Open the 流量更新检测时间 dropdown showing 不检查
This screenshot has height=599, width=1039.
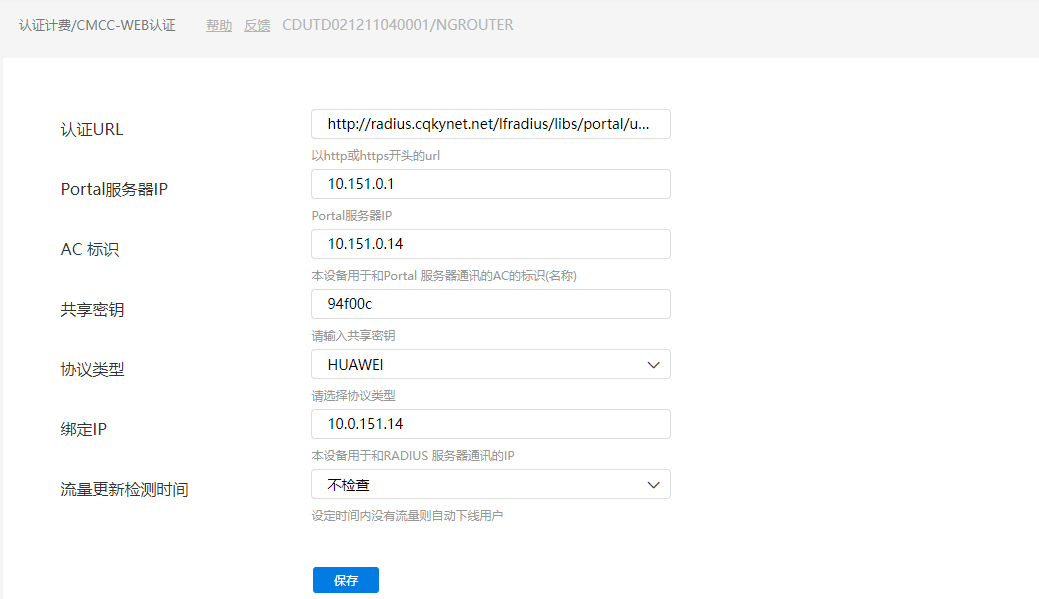click(490, 484)
